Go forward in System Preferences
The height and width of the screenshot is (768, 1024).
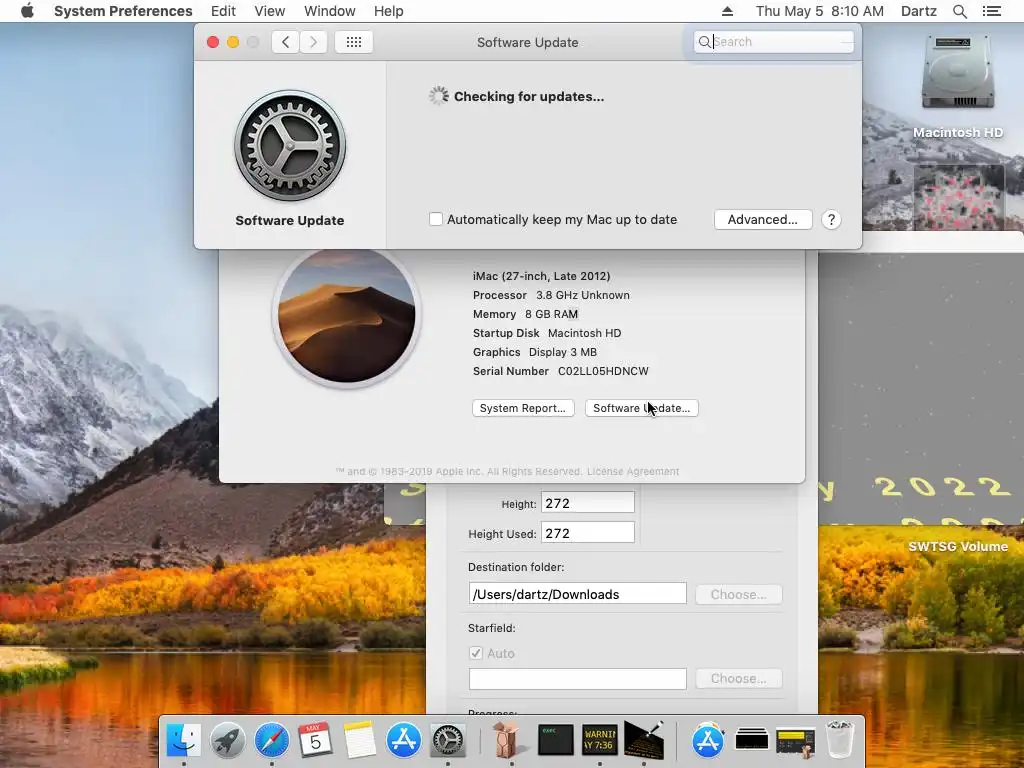[313, 42]
